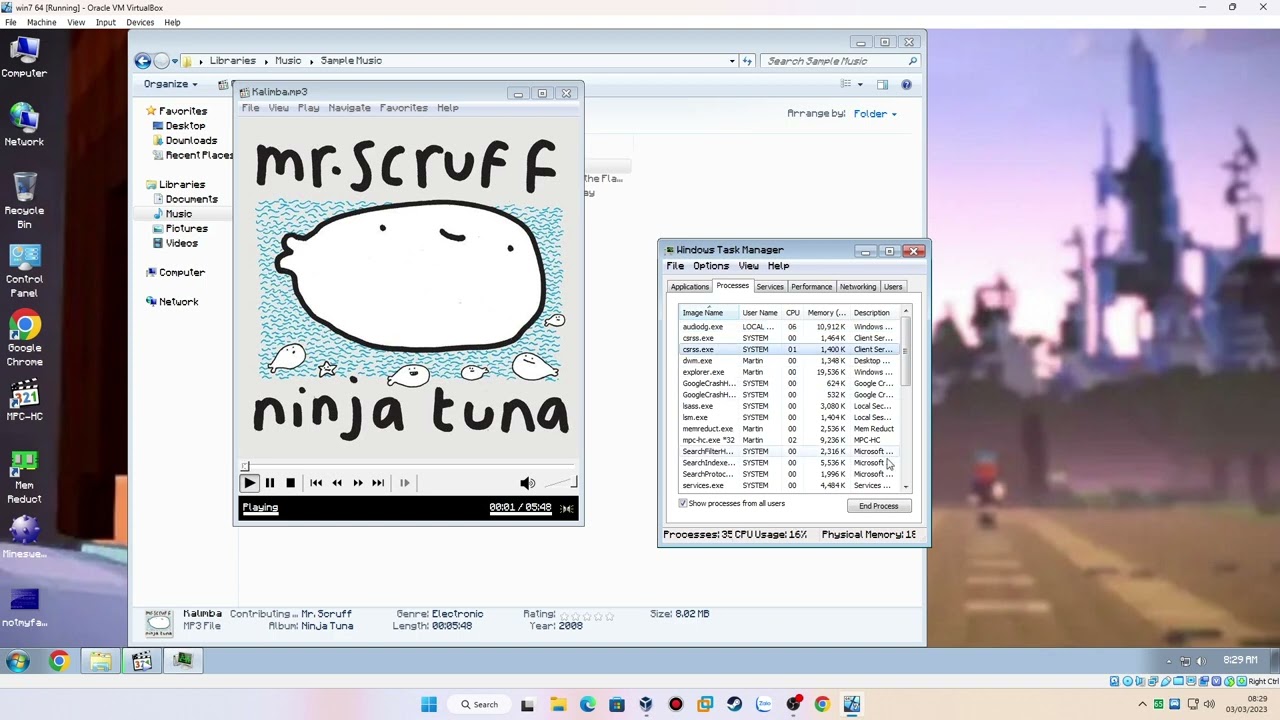
Task: Select the audiodg.exe process
Action: [790, 327]
